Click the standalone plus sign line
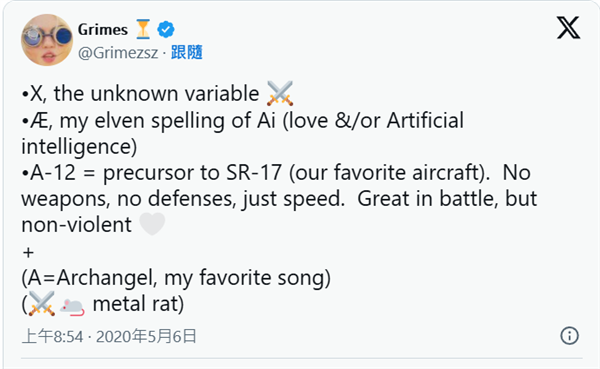 (x=28, y=253)
